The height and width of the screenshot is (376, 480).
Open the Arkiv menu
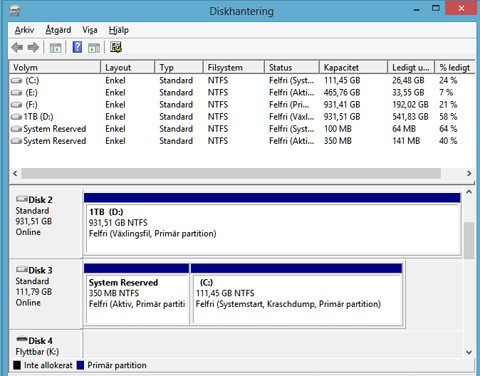24,30
